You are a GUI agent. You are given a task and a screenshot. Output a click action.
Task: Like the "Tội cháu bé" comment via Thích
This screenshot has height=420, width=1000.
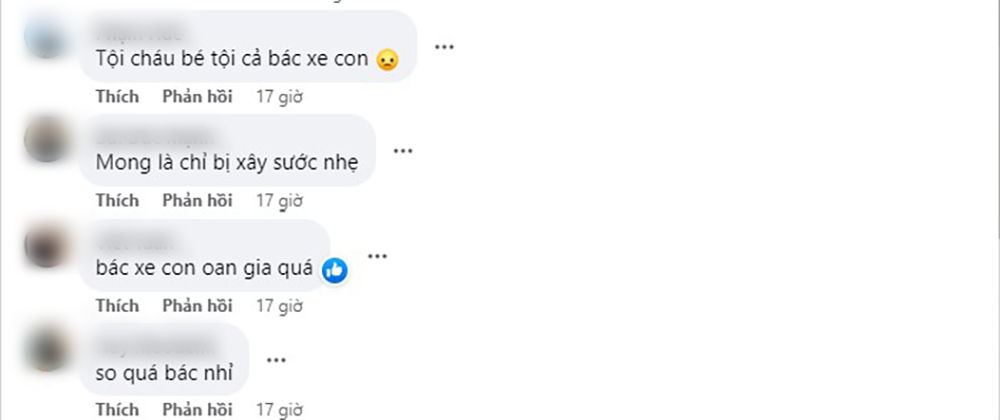click(117, 97)
